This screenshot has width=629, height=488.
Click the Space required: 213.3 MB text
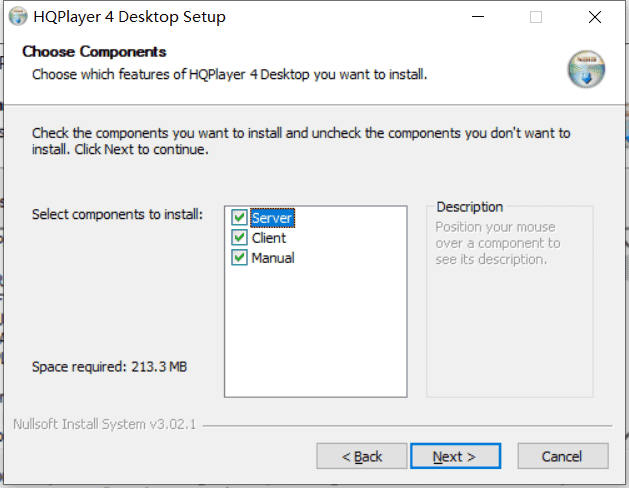[x=110, y=367]
